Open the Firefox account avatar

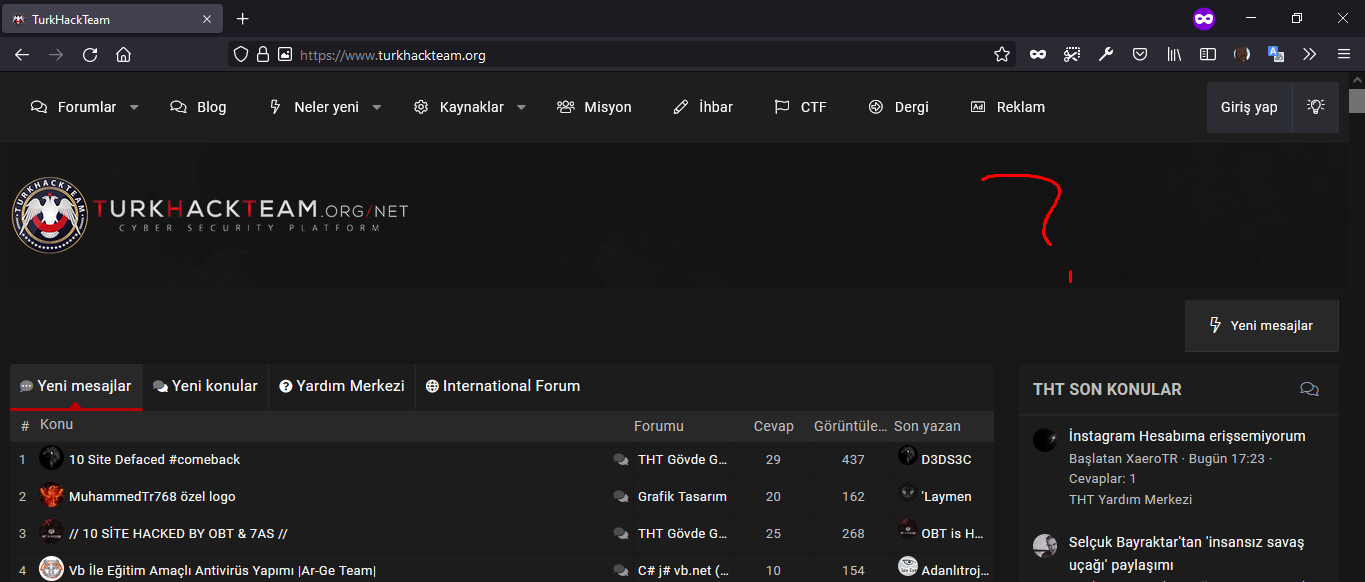1242,55
